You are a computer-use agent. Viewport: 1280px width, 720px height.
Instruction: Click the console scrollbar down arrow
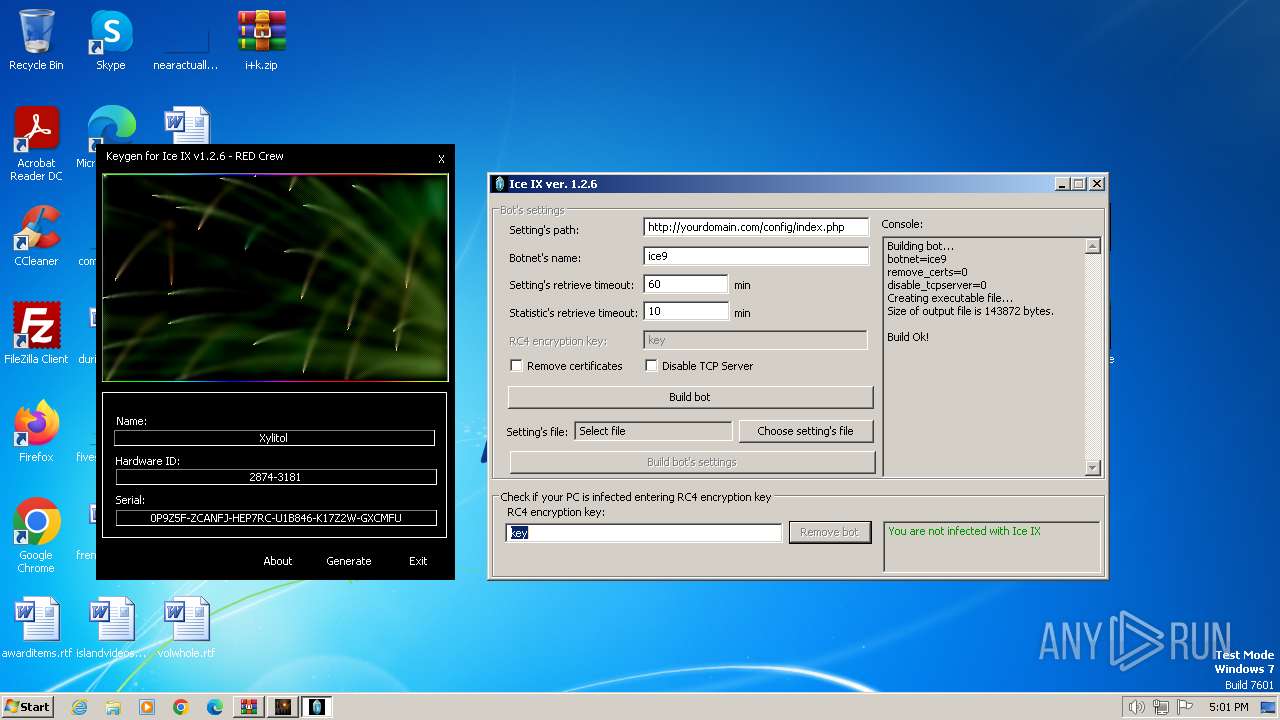[1092, 467]
